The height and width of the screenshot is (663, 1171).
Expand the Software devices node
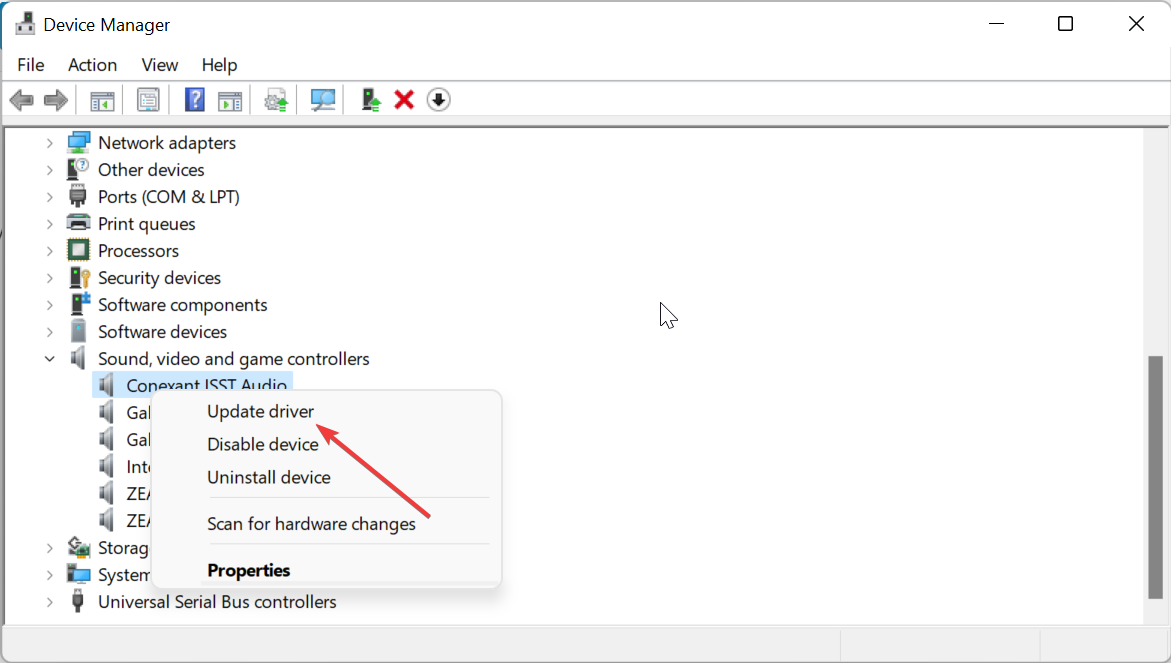tap(49, 332)
